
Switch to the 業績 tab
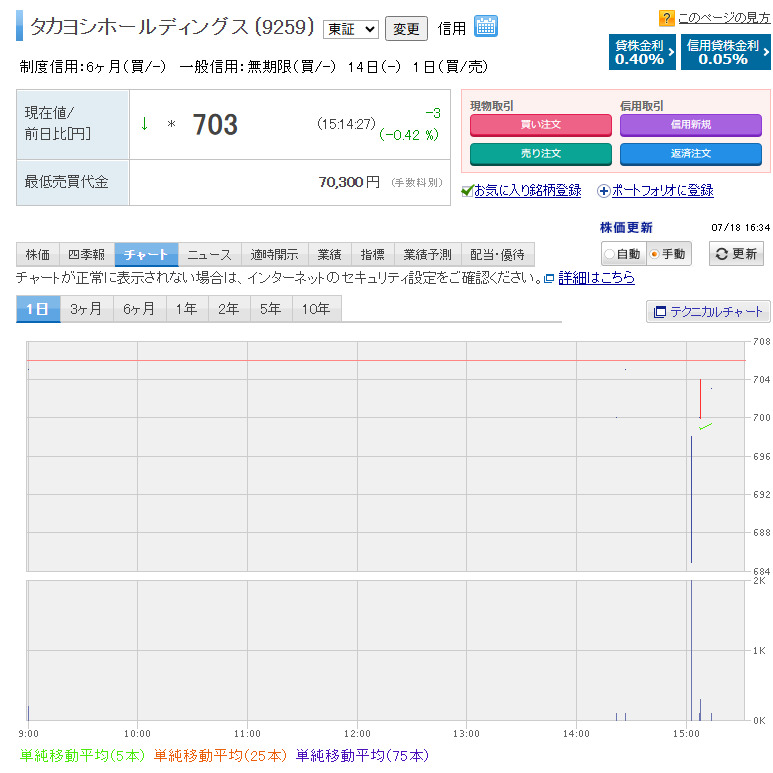pos(329,254)
